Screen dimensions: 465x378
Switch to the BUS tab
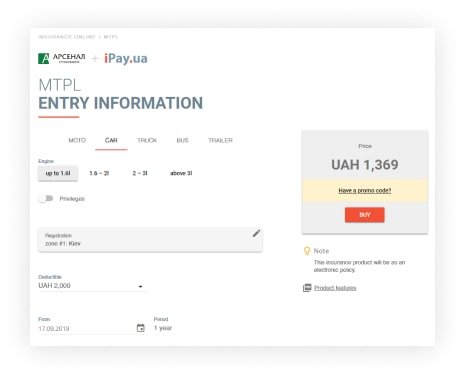pos(182,140)
